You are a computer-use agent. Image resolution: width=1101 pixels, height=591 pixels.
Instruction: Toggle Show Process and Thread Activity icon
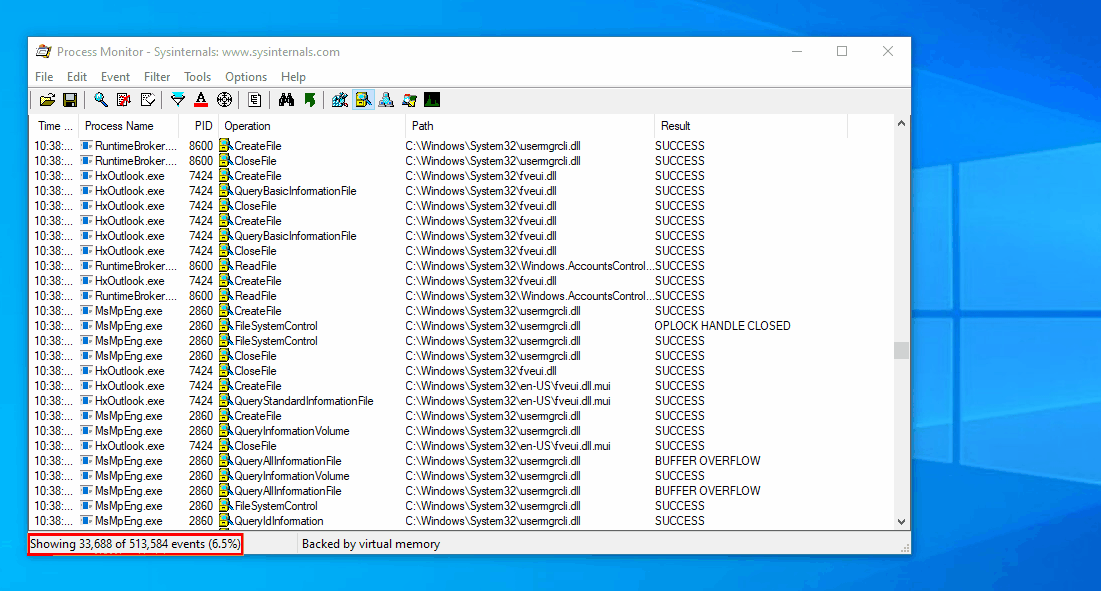pos(409,100)
